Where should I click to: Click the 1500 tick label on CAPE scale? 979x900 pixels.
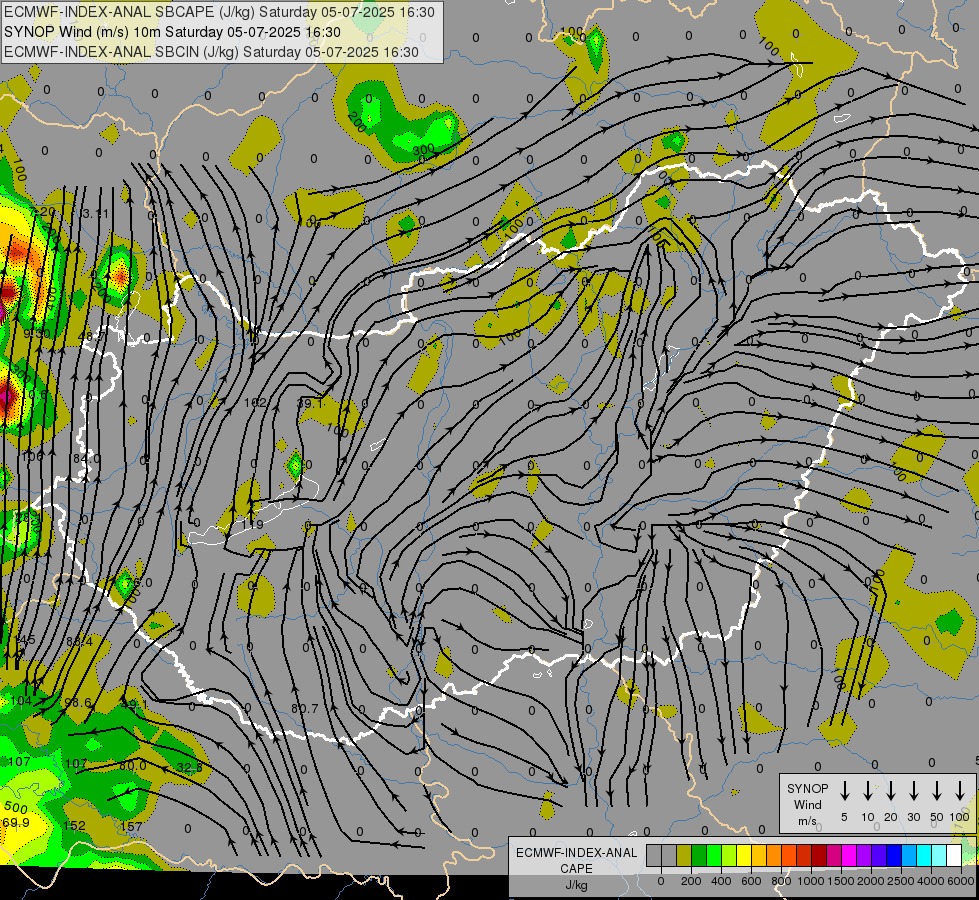pyautogui.click(x=841, y=881)
